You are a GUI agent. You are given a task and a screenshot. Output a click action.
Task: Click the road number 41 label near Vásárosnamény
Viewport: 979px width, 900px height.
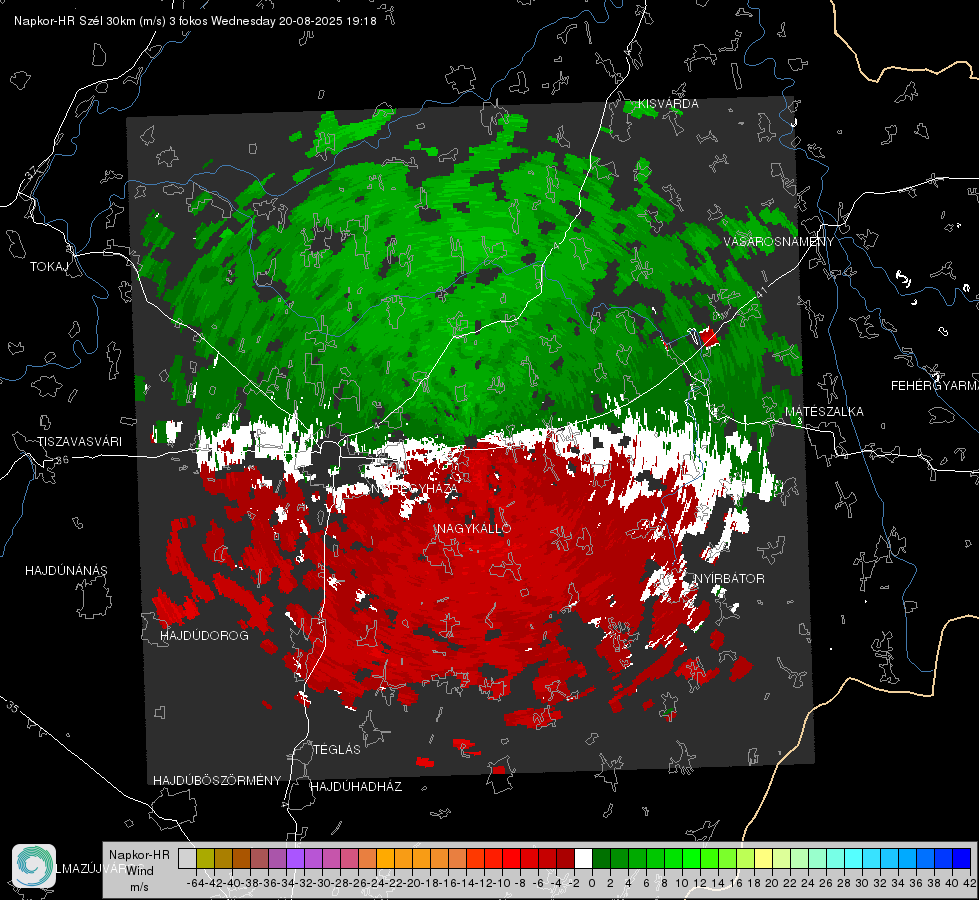tap(760, 292)
